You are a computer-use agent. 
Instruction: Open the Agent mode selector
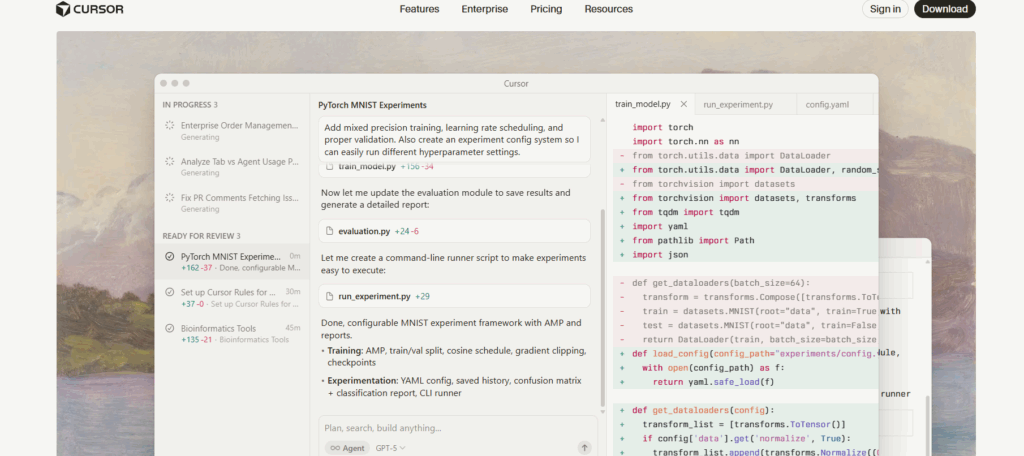click(347, 448)
